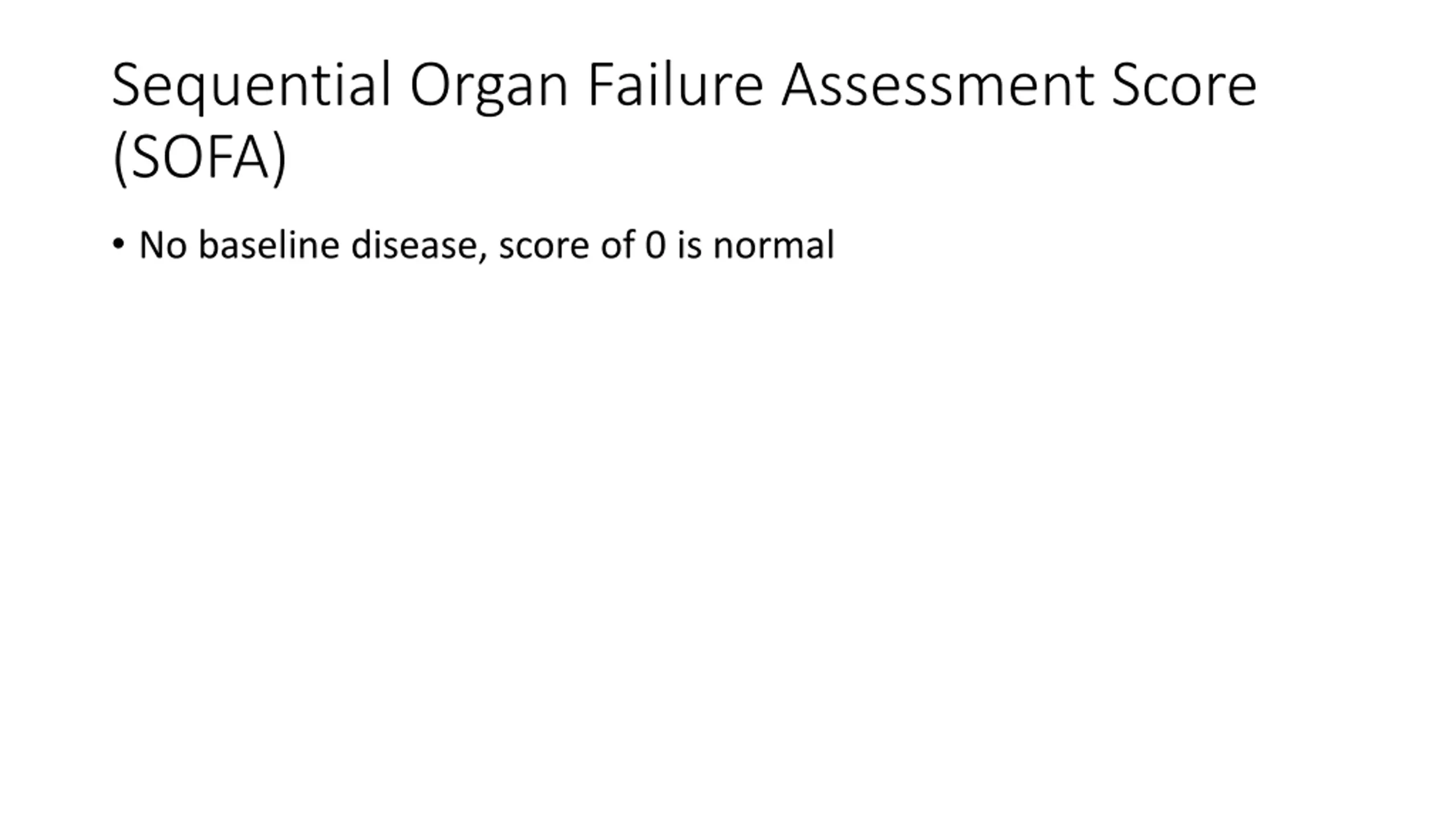Click the word "Sequential" in the title
1456x819 pixels.
(251, 85)
